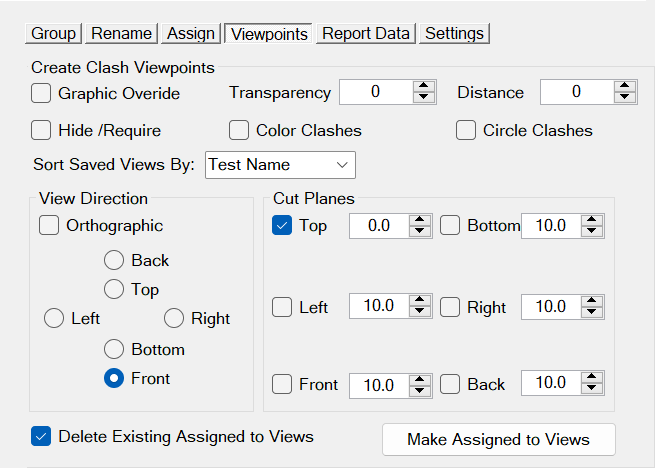Open the Settings tab

[x=454, y=33]
